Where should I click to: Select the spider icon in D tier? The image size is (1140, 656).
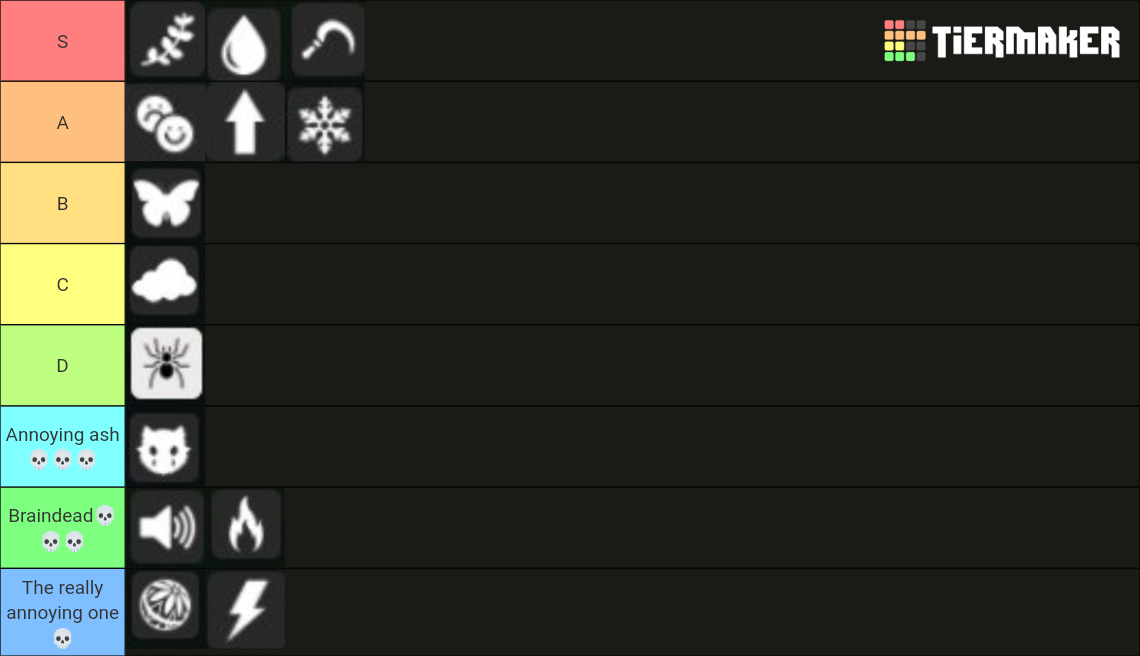(x=166, y=364)
